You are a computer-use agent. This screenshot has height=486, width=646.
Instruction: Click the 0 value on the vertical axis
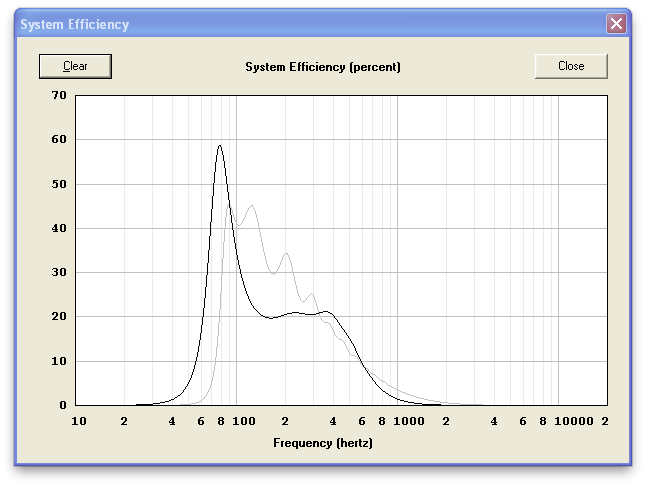[x=63, y=405]
